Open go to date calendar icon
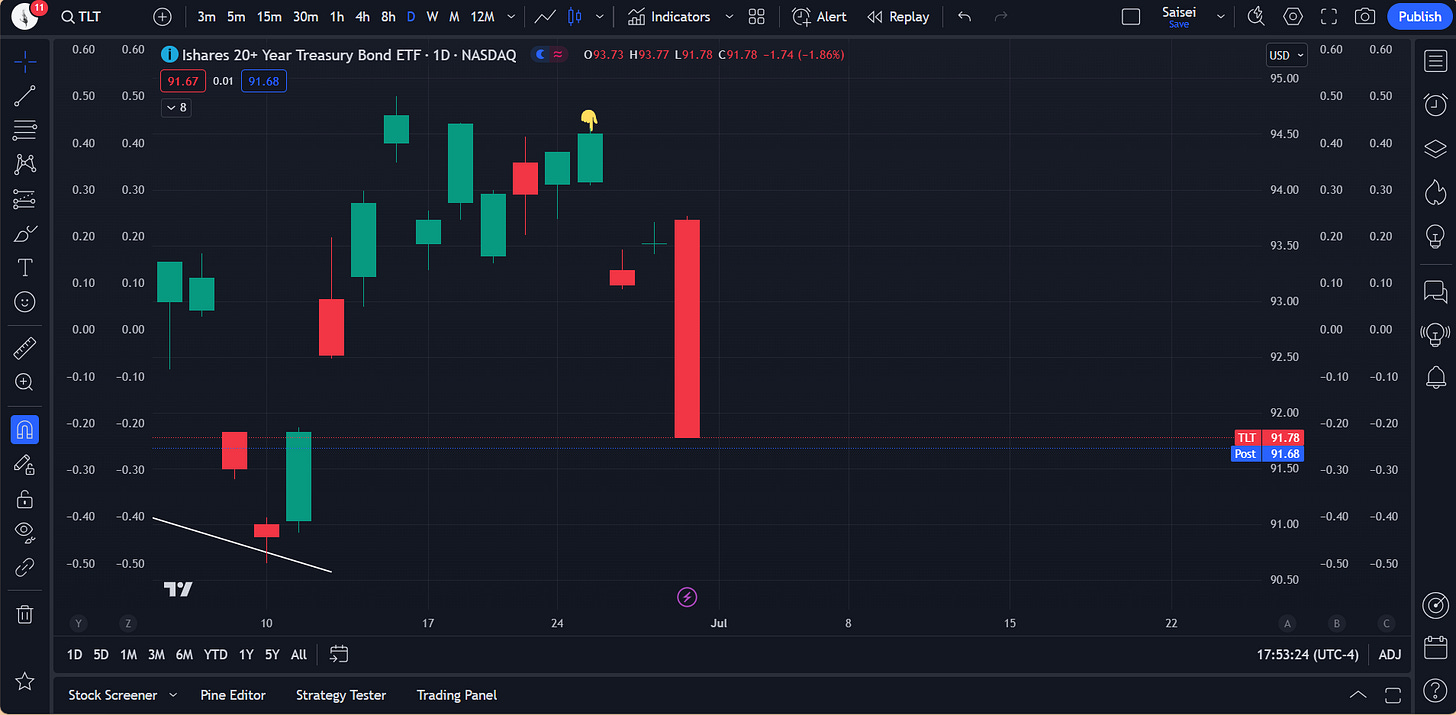Screen dimensions: 1456x715 click(x=339, y=654)
